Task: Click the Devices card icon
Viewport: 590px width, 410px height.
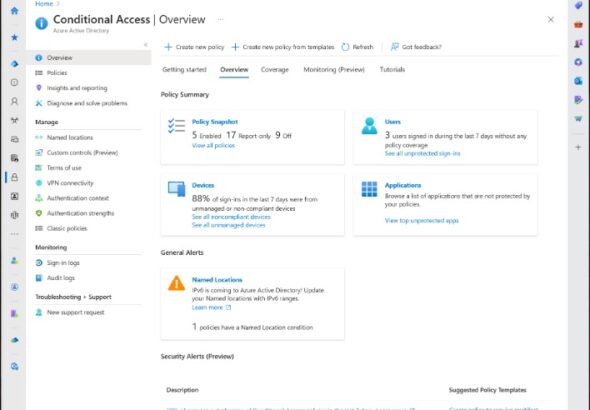Action: point(176,189)
